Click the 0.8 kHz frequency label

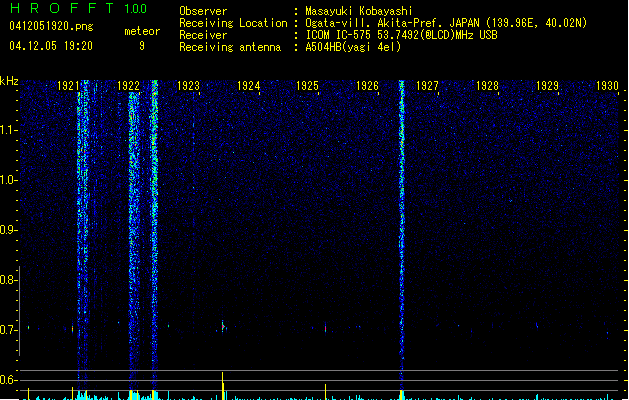point(8,280)
